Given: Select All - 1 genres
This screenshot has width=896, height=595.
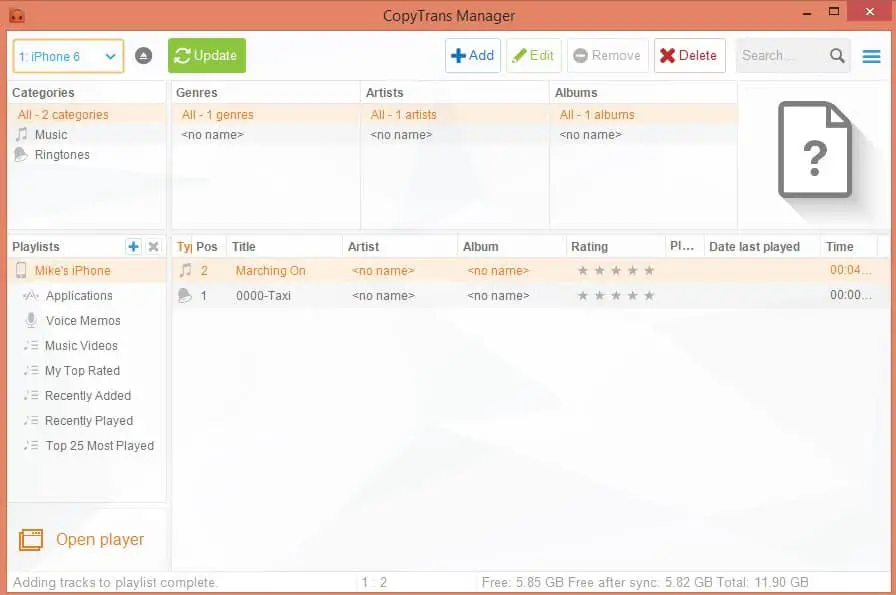Looking at the screenshot, I should pyautogui.click(x=266, y=114).
